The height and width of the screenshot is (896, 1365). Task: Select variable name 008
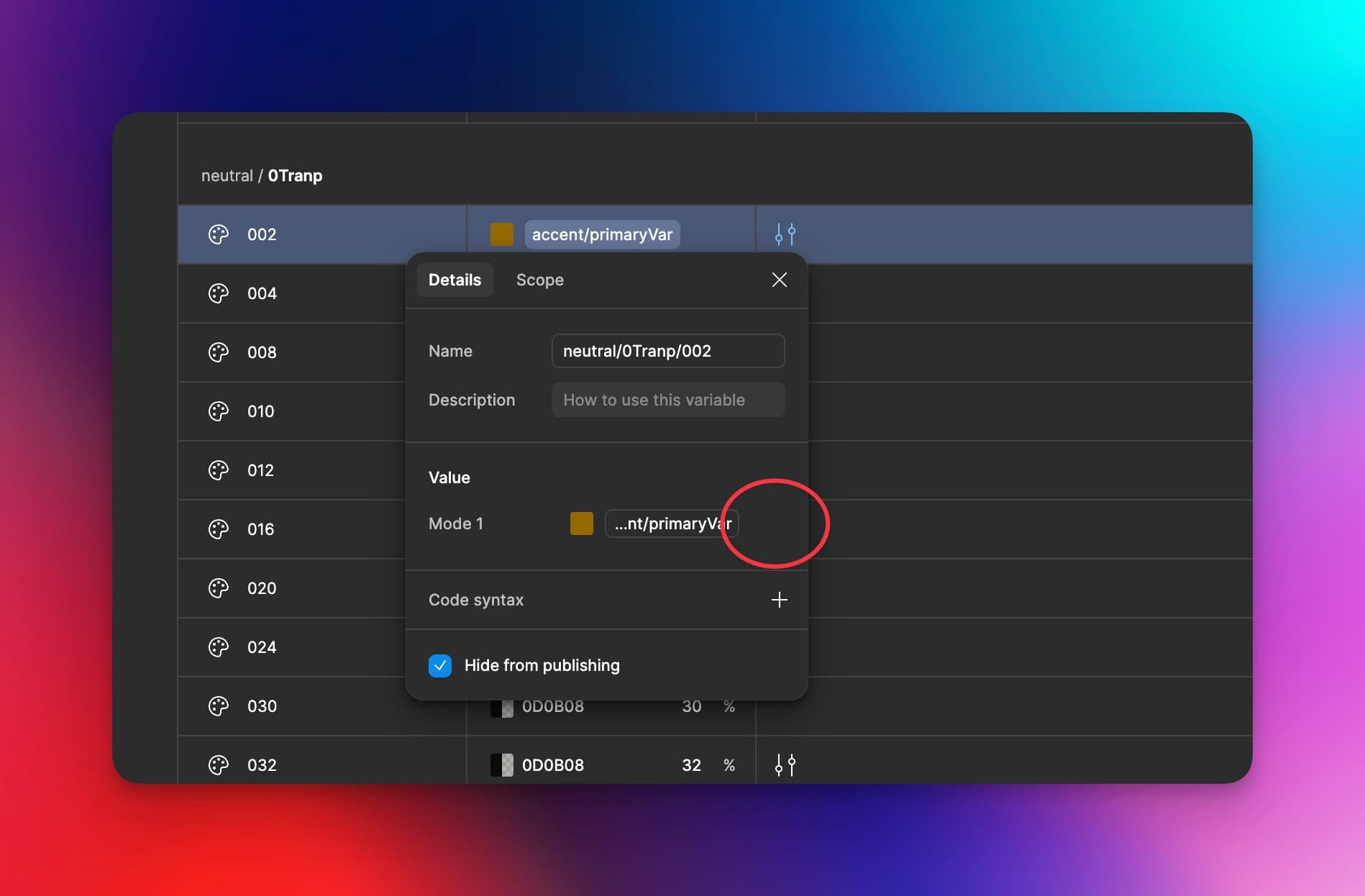pos(262,352)
